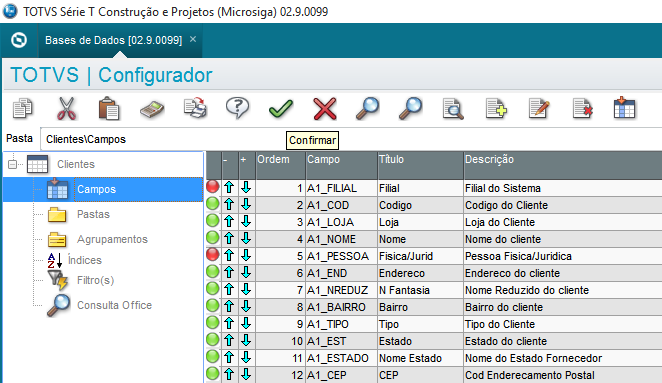Screen dimensions: 662x383
Task: Click the add new document icon
Action: [x=496, y=109]
